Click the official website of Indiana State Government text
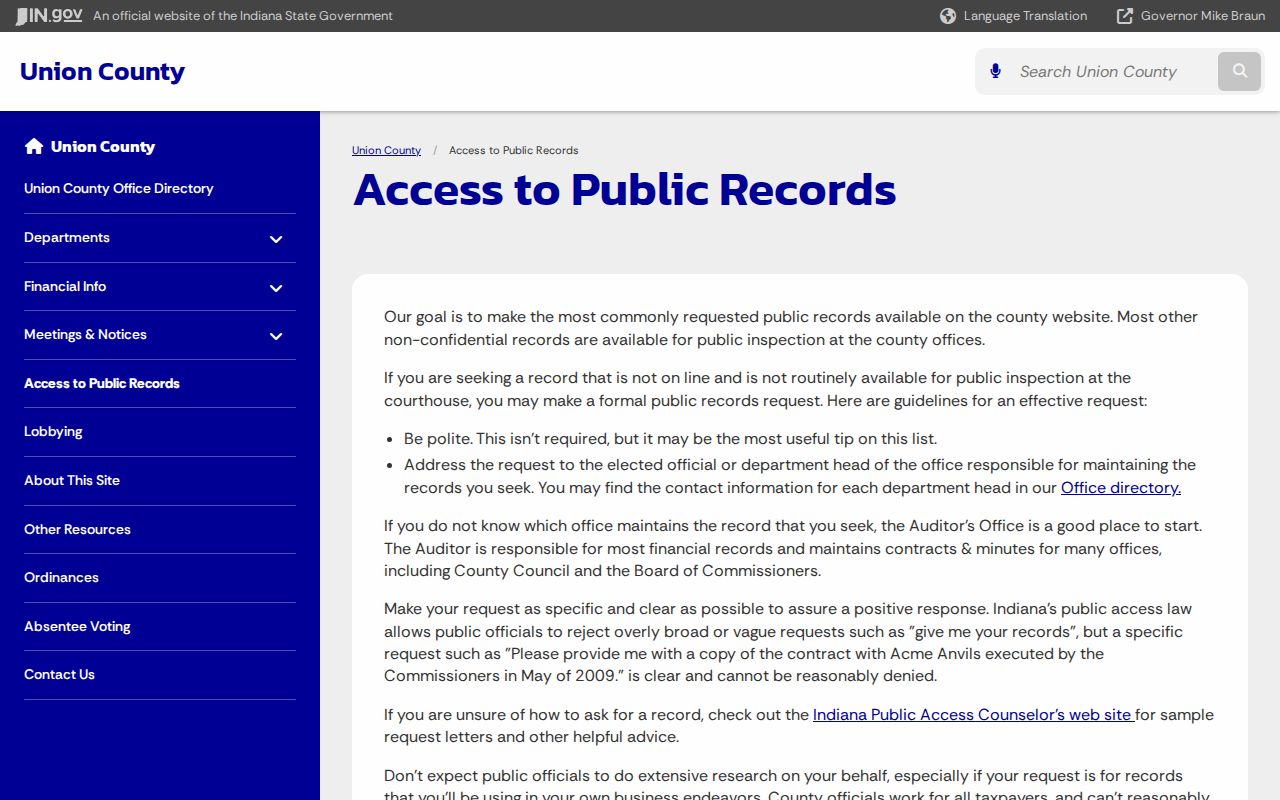 (243, 16)
